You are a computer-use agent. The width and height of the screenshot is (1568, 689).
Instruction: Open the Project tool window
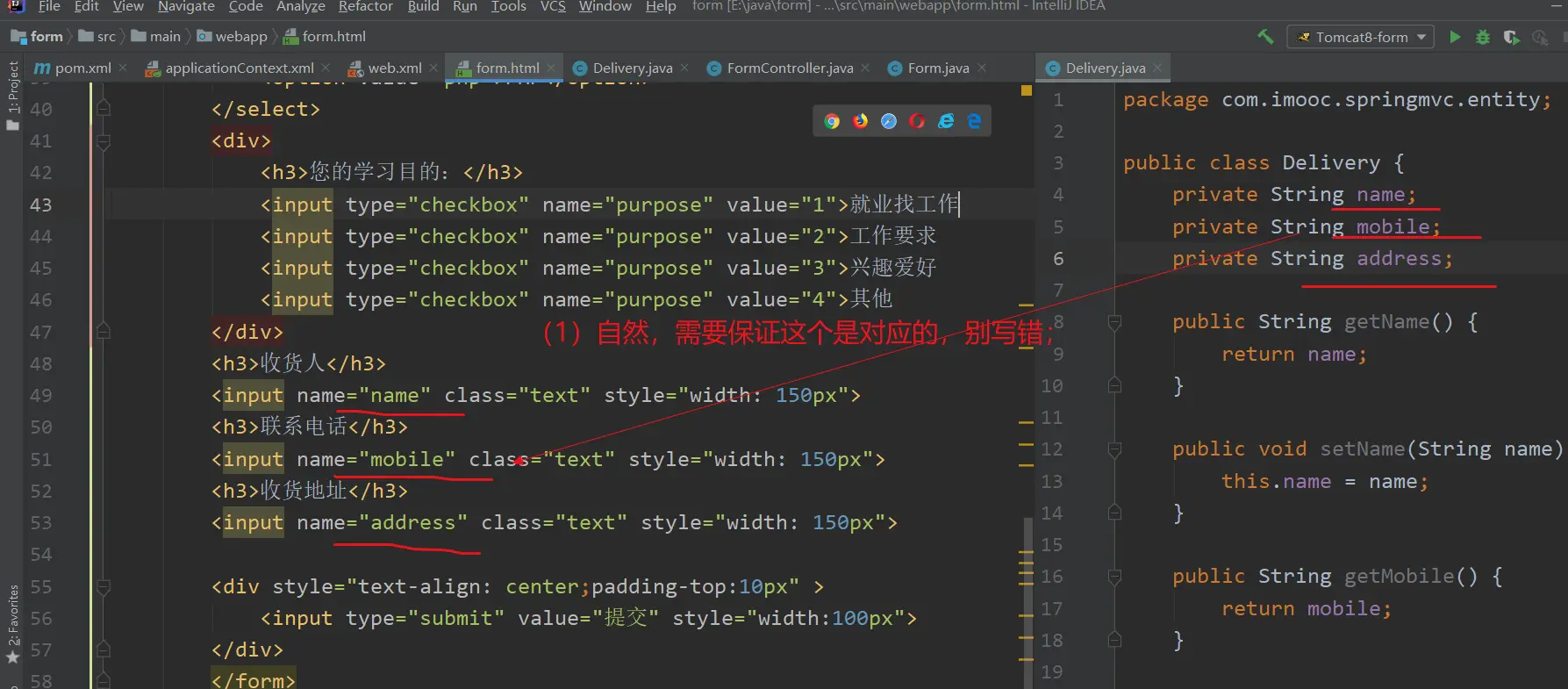pyautogui.click(x=13, y=95)
